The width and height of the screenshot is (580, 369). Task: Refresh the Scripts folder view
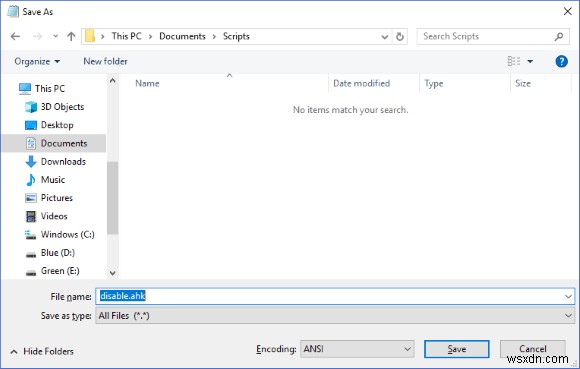click(x=400, y=37)
